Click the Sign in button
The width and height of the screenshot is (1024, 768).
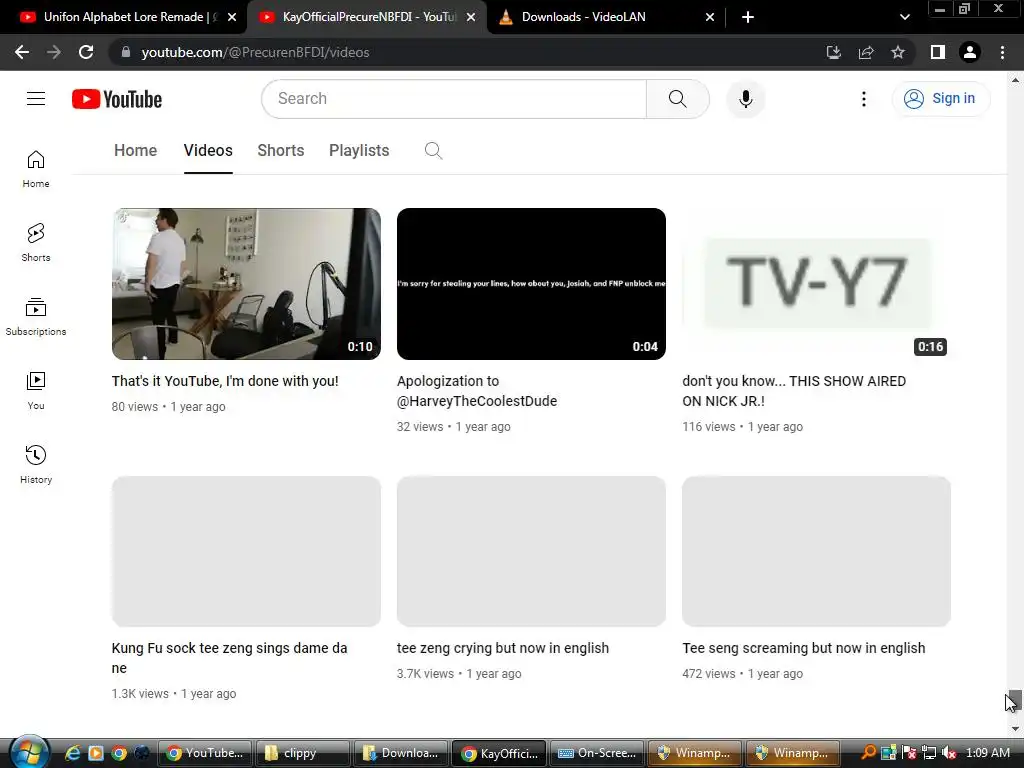click(x=940, y=99)
